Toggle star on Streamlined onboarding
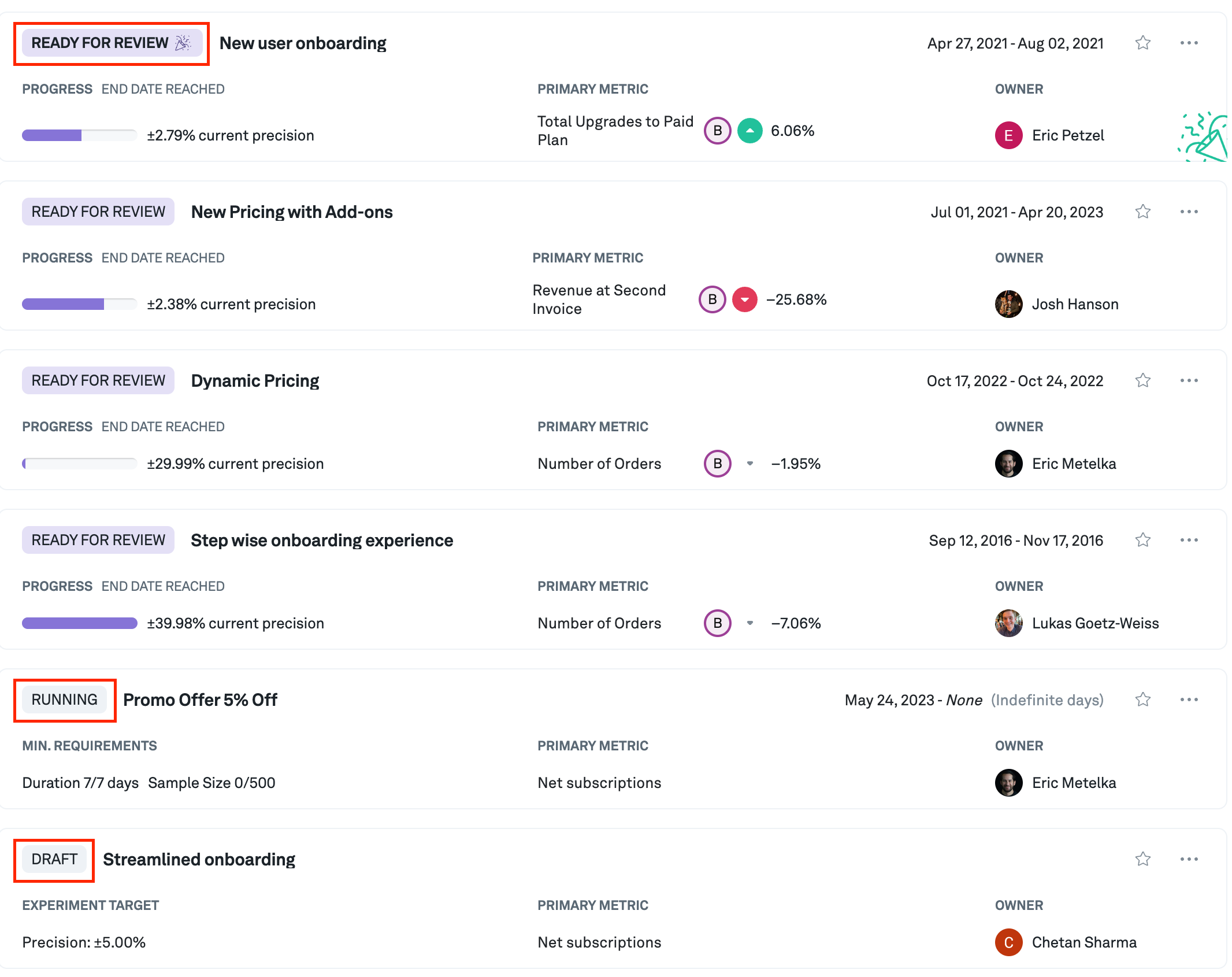The image size is (1232, 977). pyautogui.click(x=1142, y=860)
